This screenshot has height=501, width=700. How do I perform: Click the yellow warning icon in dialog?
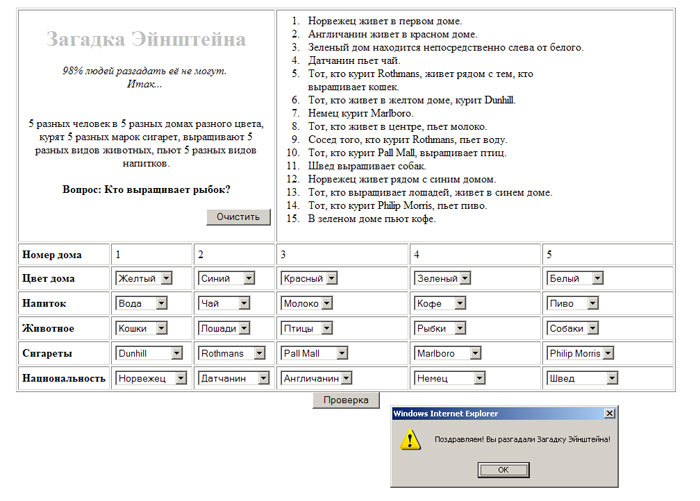410,439
